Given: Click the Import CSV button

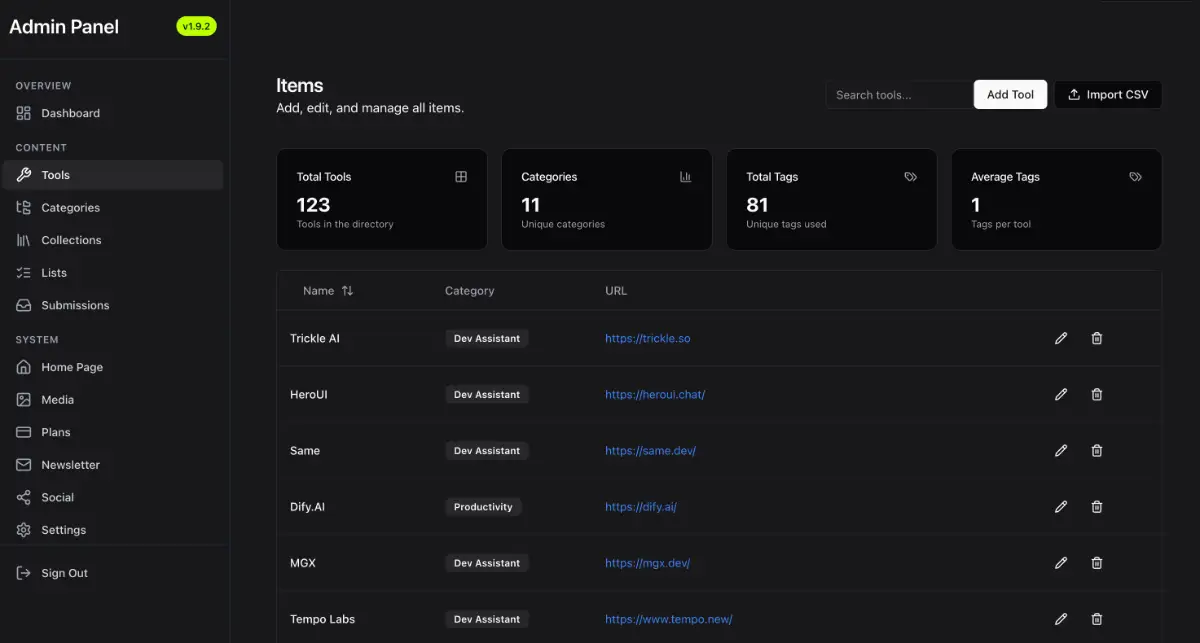Looking at the screenshot, I should tap(1108, 95).
